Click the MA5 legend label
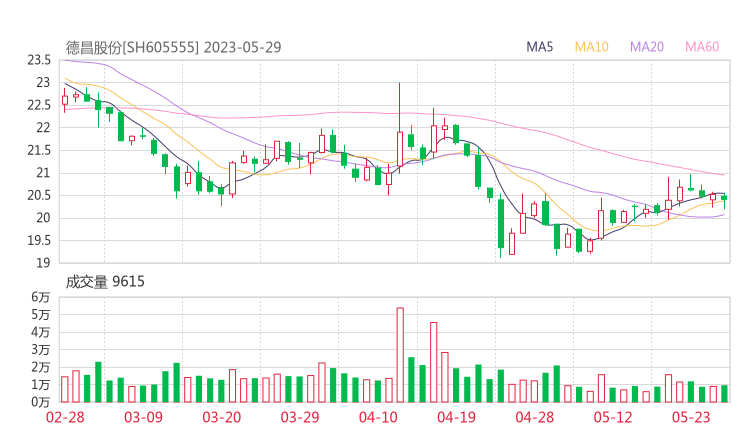The height and width of the screenshot is (440, 740). pyautogui.click(x=539, y=47)
